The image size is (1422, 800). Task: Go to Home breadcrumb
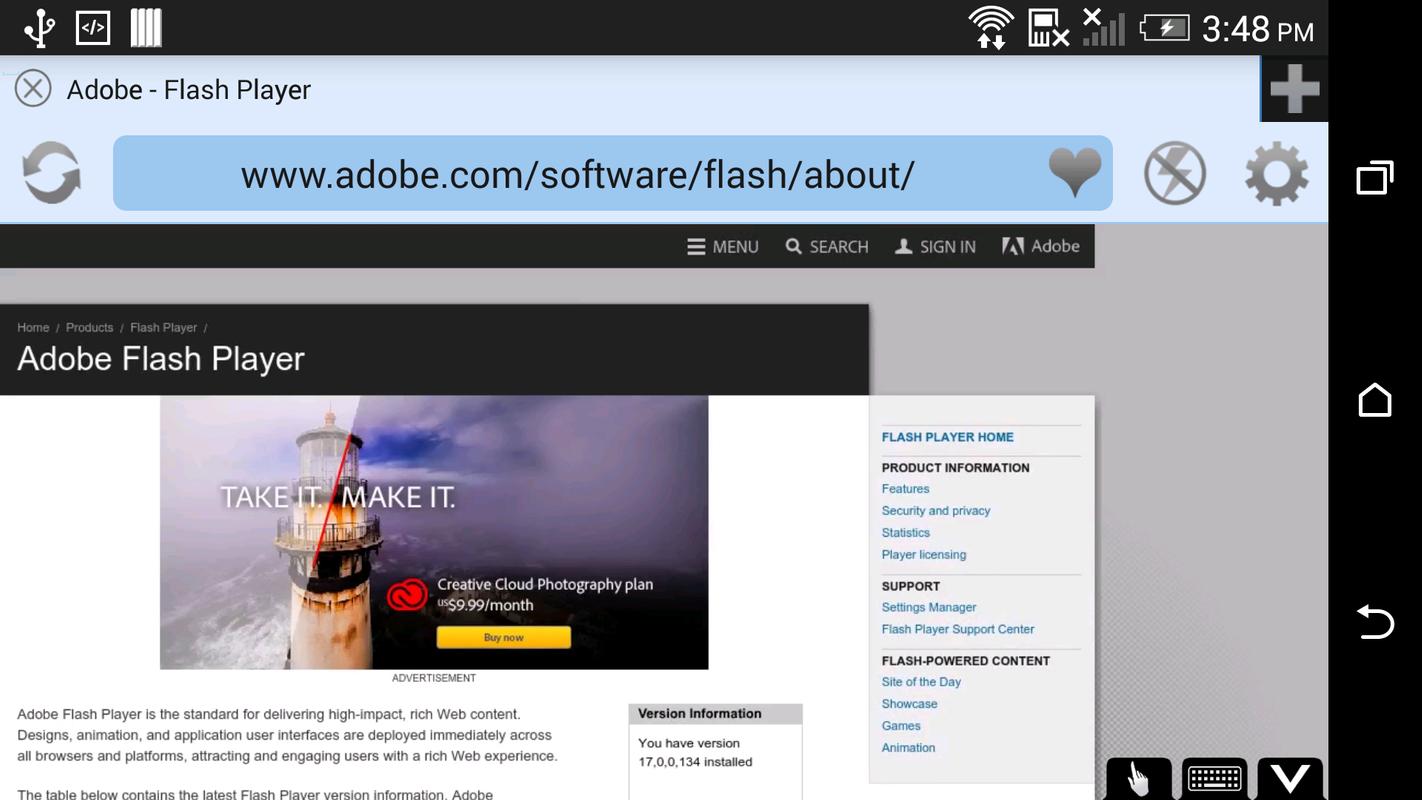point(33,328)
